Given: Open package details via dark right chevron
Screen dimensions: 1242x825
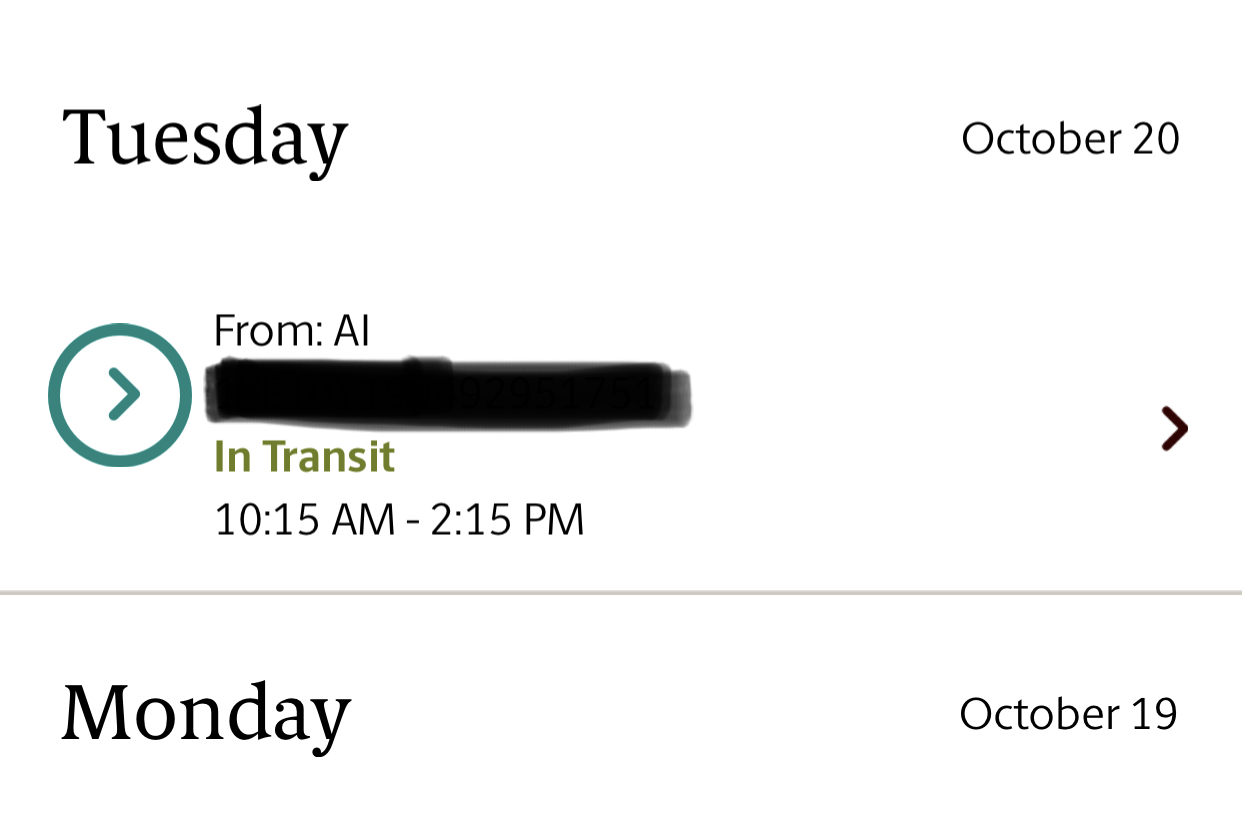Looking at the screenshot, I should pyautogui.click(x=1174, y=429).
